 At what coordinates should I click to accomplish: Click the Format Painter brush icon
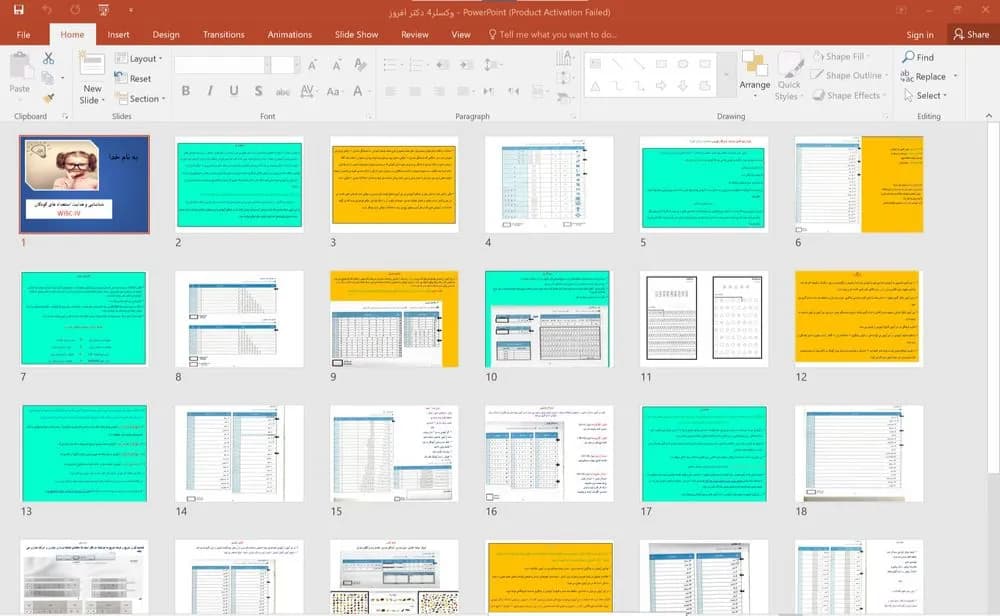tap(48, 98)
